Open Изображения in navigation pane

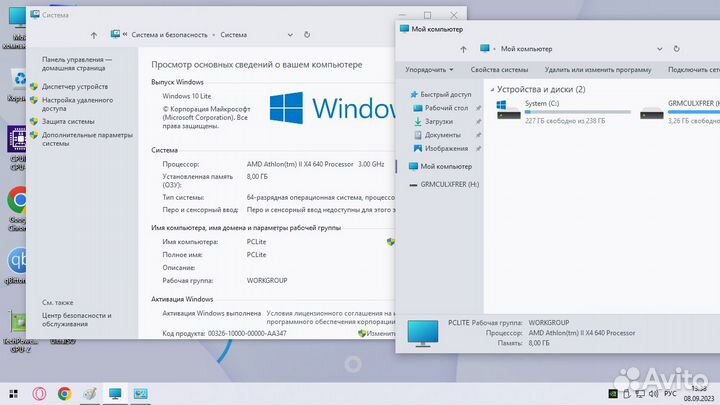(446, 148)
